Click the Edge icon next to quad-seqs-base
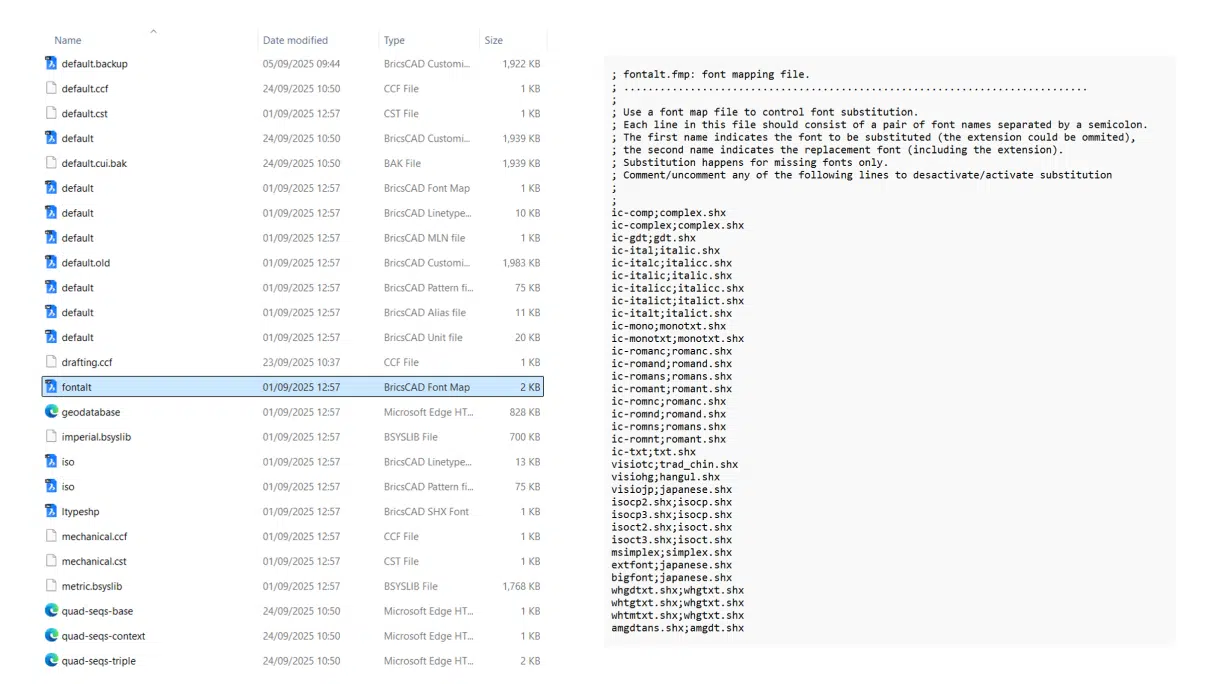 click(x=51, y=610)
